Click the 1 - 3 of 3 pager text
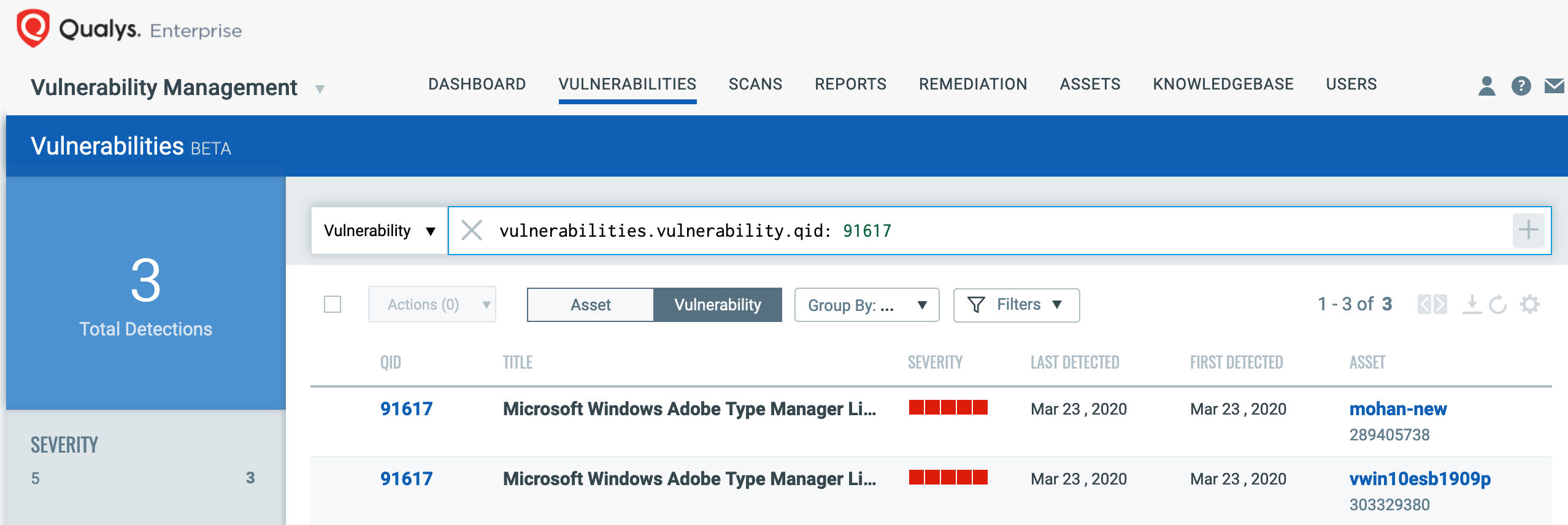 point(1355,304)
